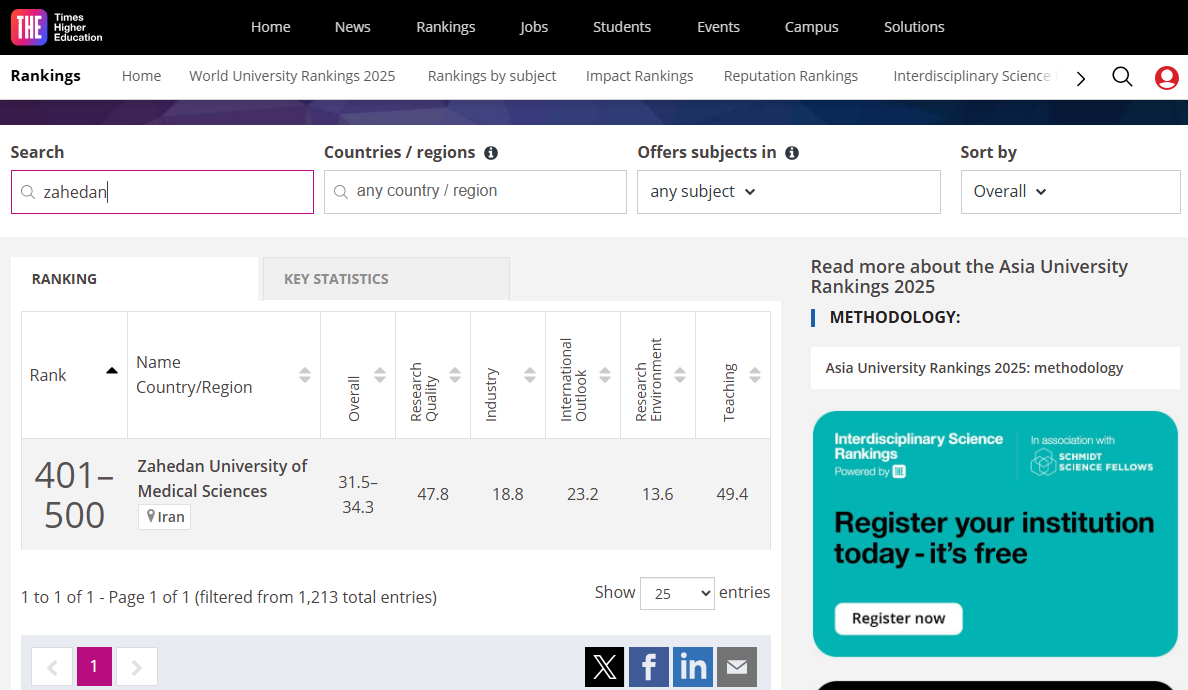Open the Sort by Overall dropdown
The height and width of the screenshot is (690, 1188).
pos(1071,192)
